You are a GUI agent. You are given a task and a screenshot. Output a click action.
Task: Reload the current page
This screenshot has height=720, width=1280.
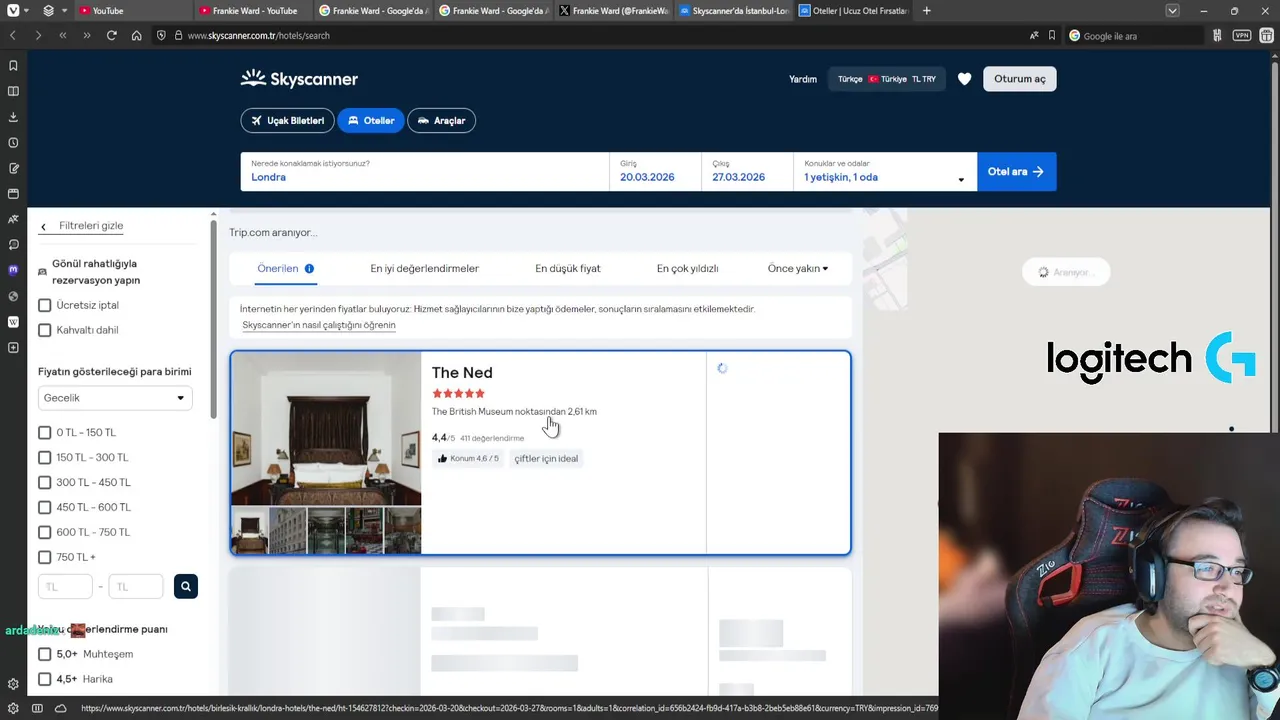point(111,35)
